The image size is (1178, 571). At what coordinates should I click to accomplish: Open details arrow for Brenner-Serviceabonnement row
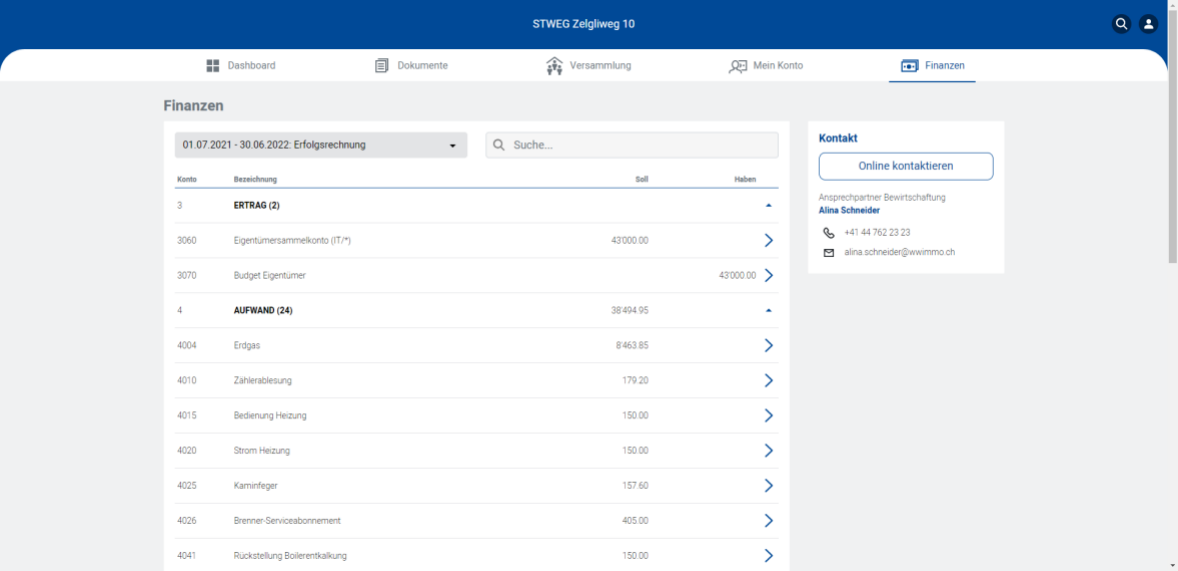pyautogui.click(x=769, y=521)
